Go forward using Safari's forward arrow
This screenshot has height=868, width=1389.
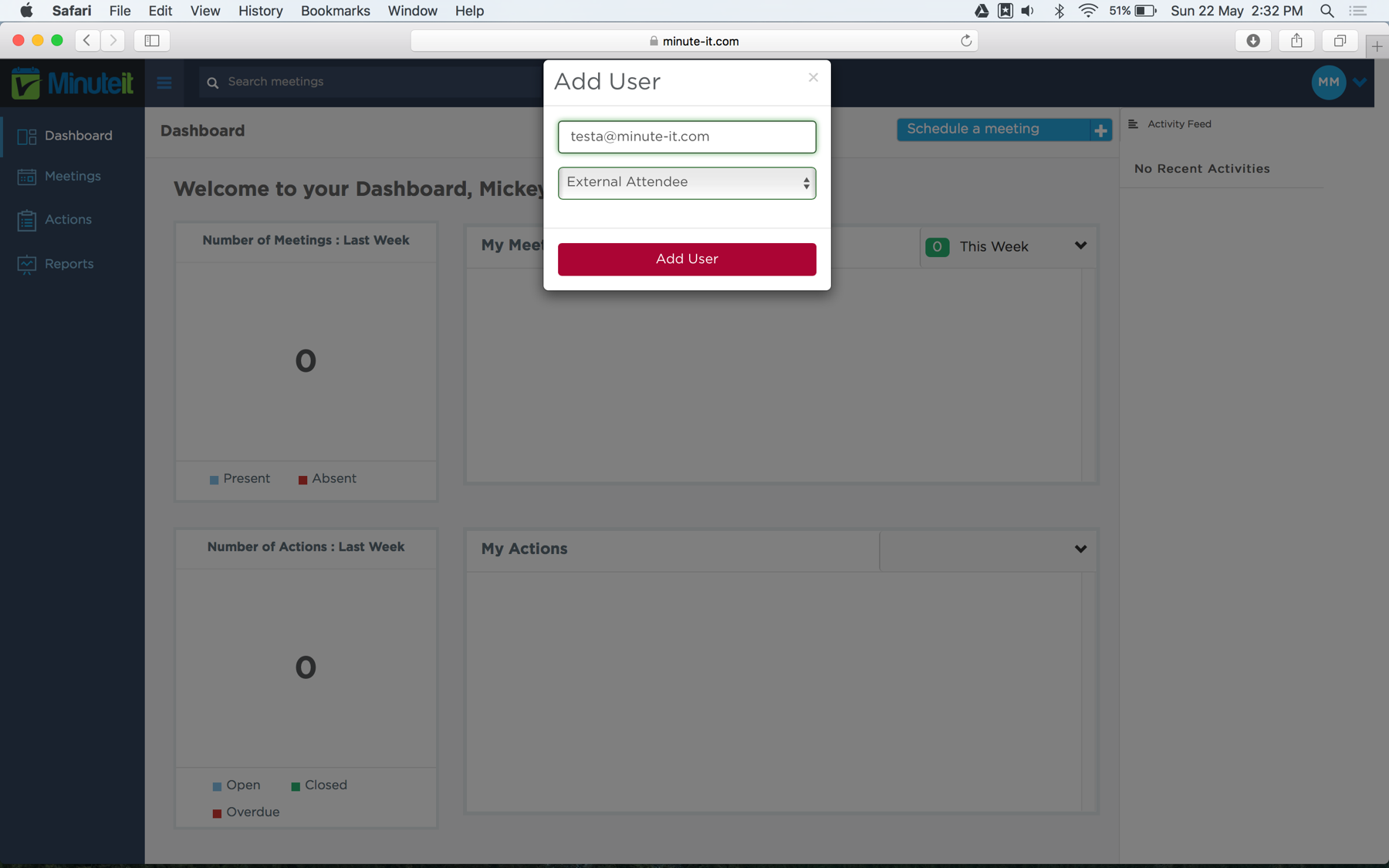pyautogui.click(x=113, y=40)
